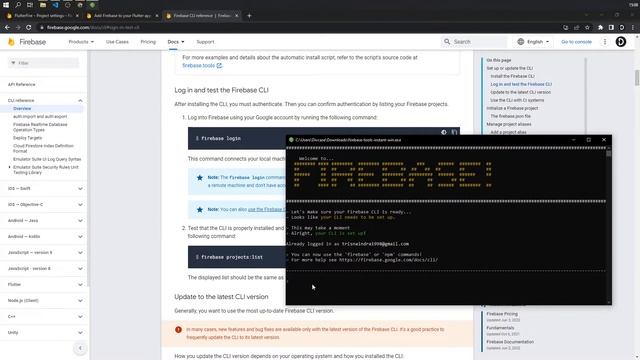Open the Firebase account avatar

pos(621,42)
